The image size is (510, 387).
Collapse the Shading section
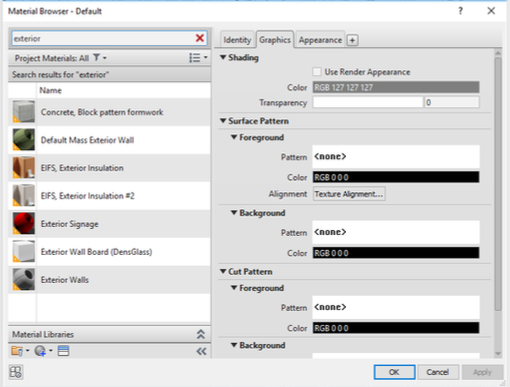pyautogui.click(x=223, y=57)
